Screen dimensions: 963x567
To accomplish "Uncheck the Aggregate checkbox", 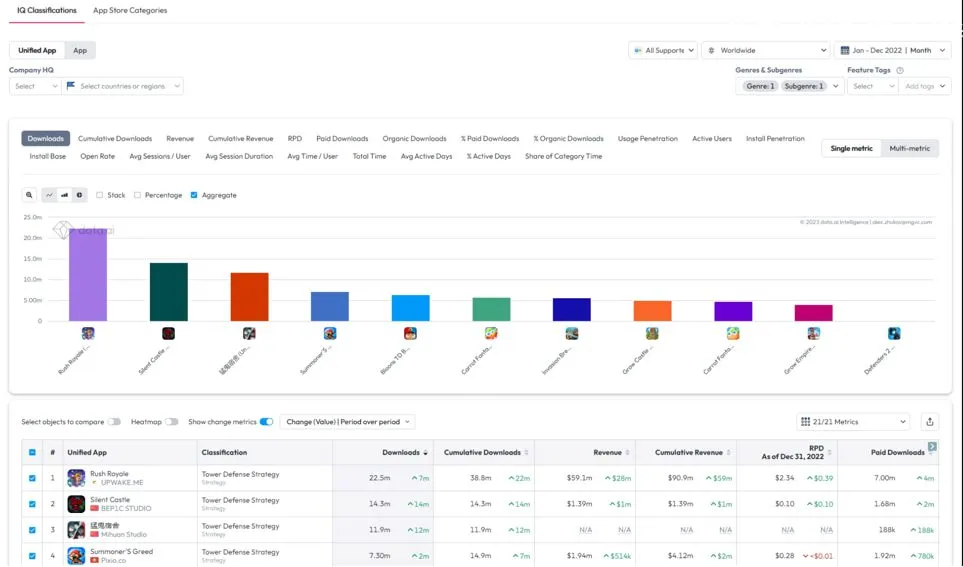I will pos(194,195).
